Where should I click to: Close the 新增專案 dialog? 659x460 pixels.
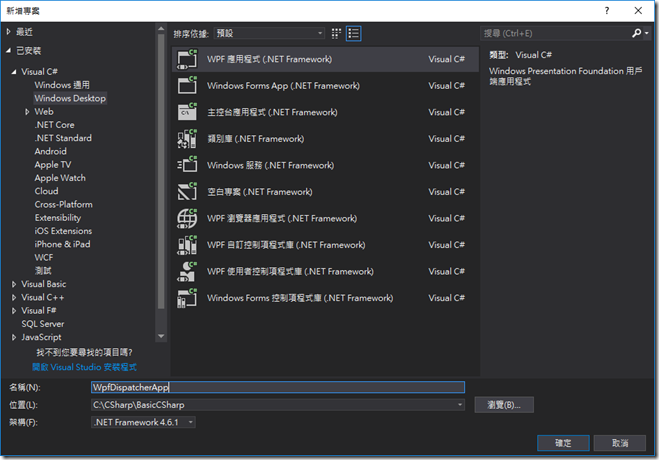click(x=638, y=11)
